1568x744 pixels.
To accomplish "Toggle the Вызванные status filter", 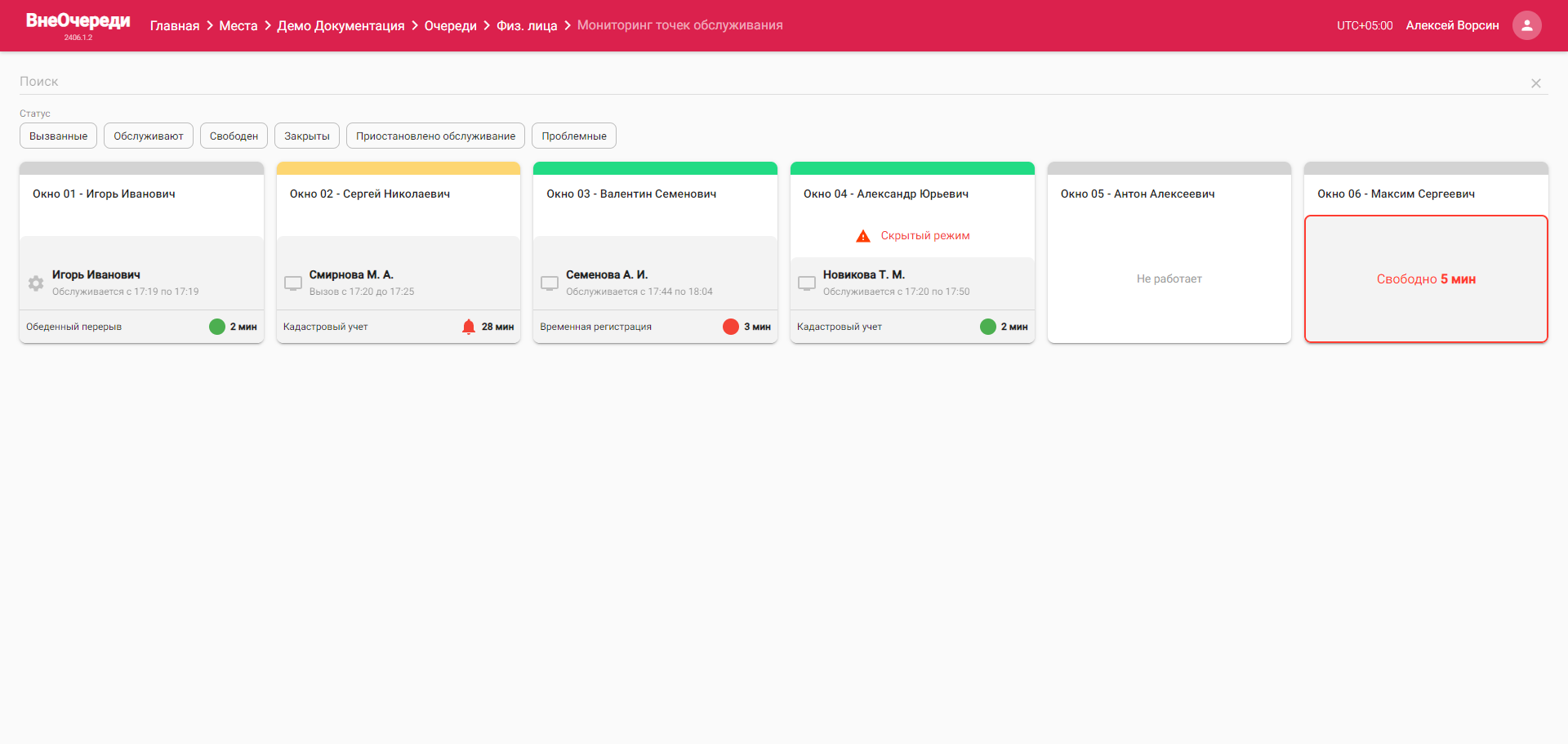I will pos(58,136).
